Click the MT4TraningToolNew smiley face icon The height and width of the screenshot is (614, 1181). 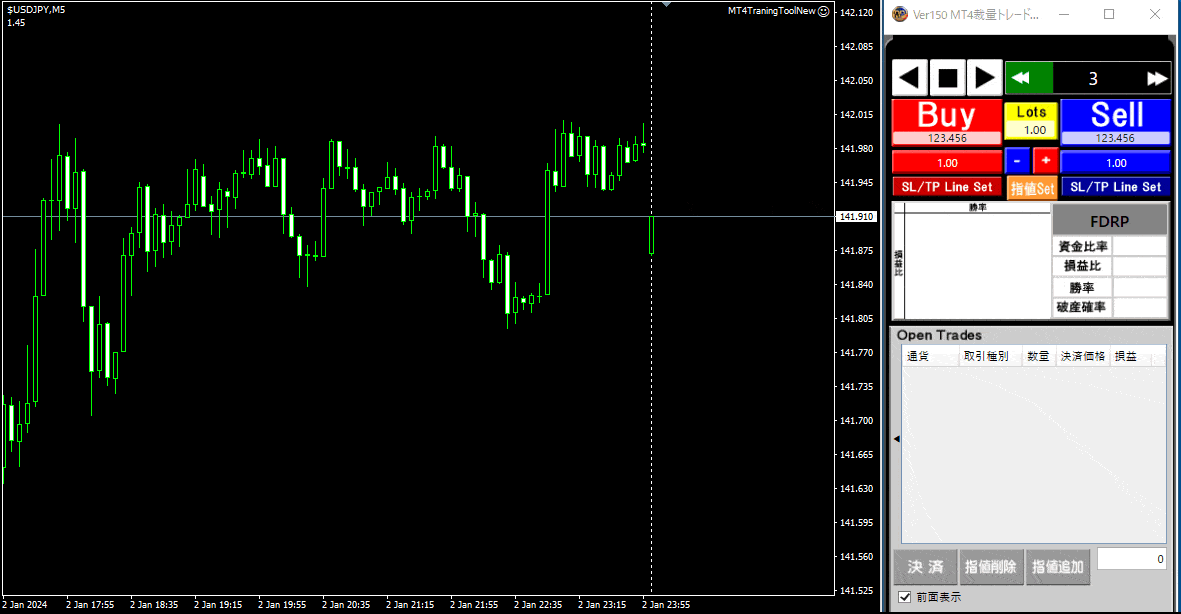pos(823,12)
